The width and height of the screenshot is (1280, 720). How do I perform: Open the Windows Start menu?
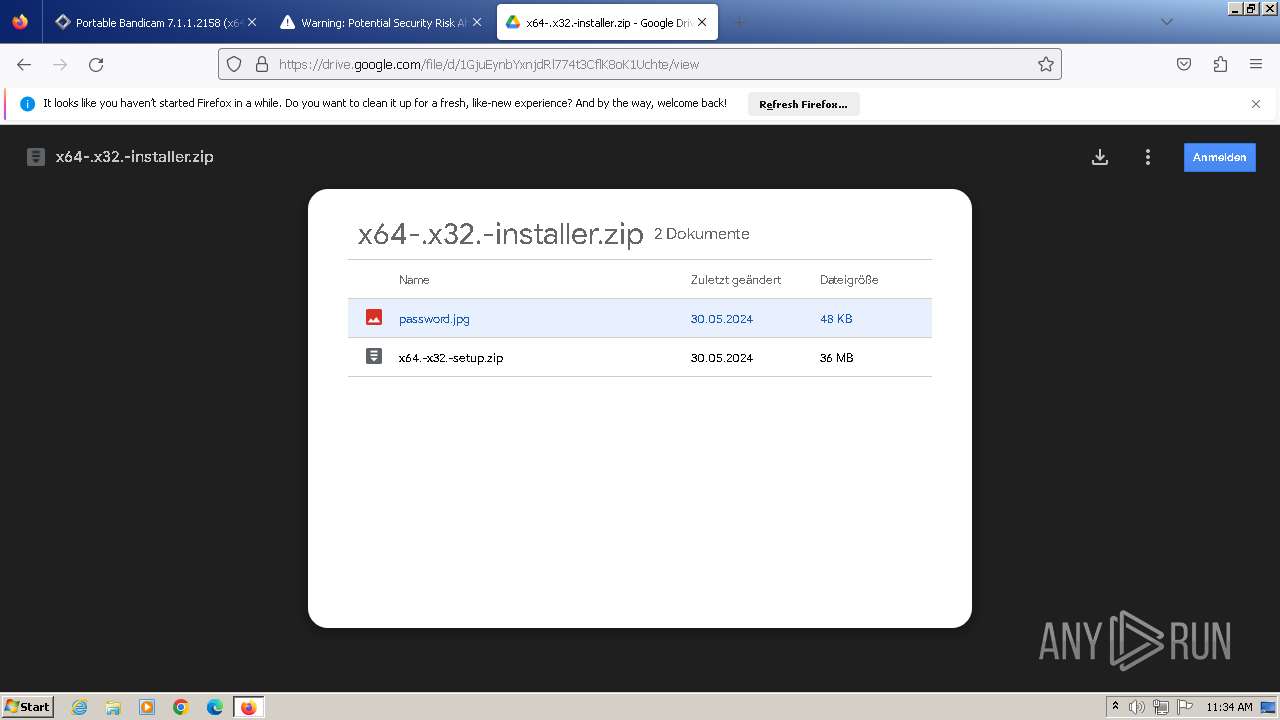(x=27, y=706)
